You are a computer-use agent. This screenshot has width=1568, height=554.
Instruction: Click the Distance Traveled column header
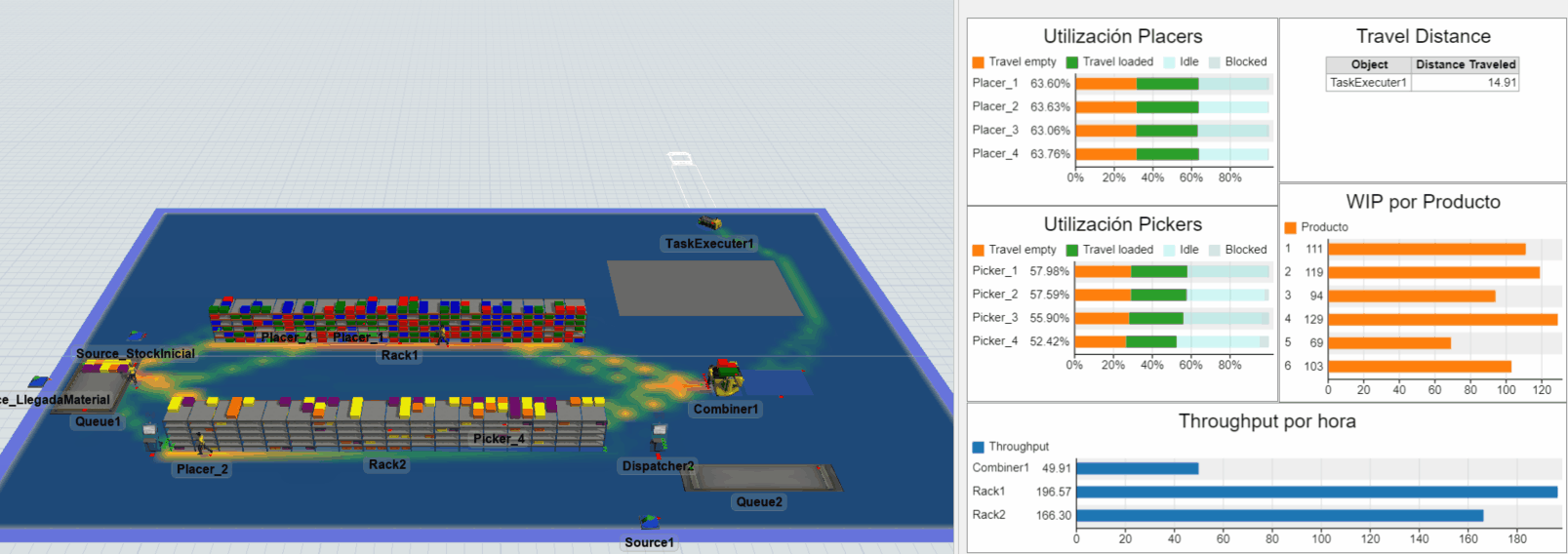coord(1465,64)
